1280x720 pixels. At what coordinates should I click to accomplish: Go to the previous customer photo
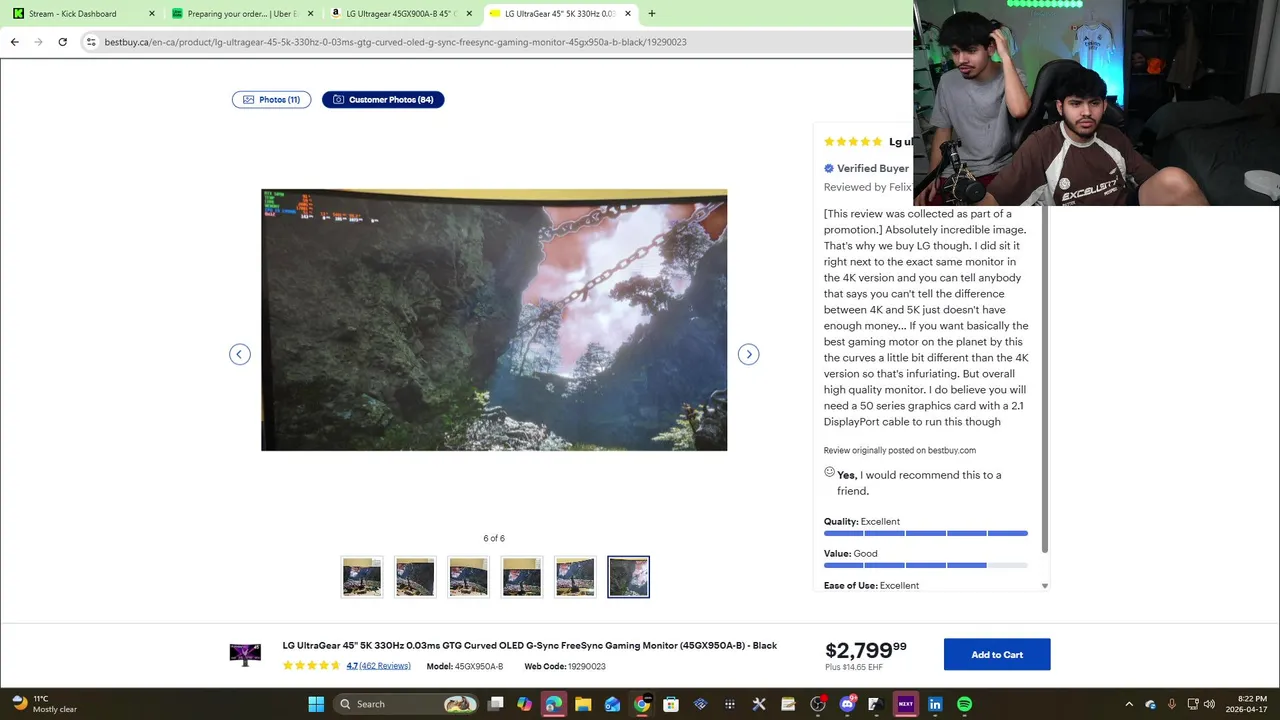(239, 354)
